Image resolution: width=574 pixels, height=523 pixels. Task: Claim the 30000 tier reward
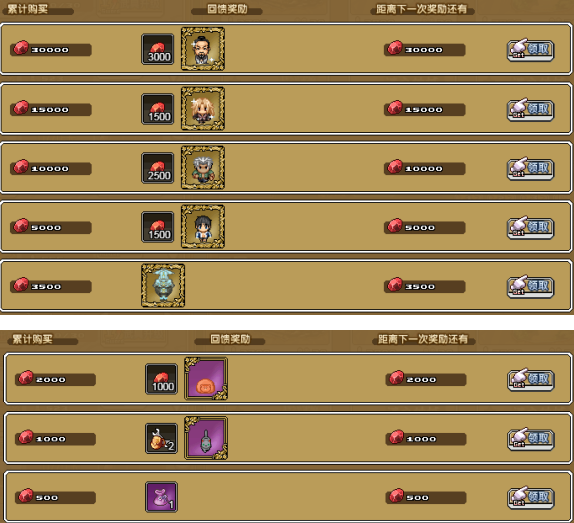(x=530, y=50)
